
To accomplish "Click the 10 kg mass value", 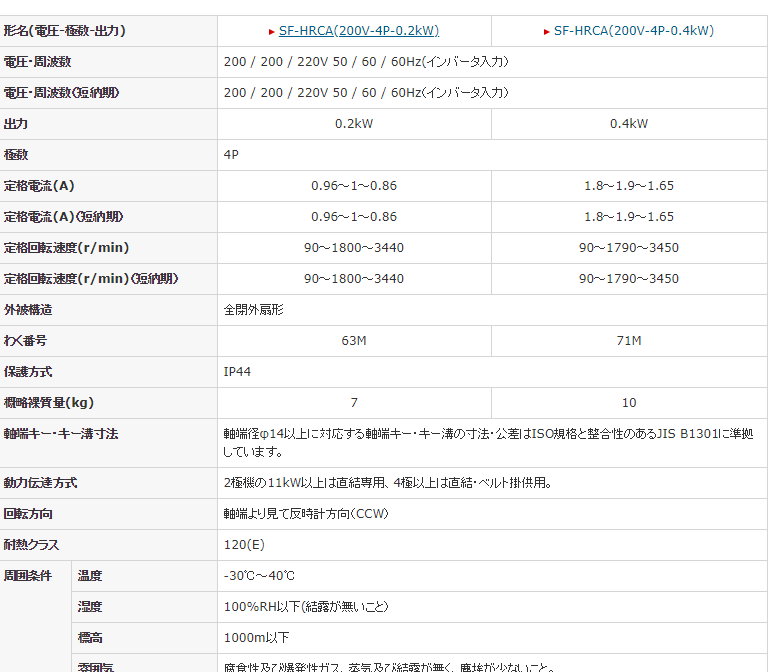I will (x=629, y=403).
